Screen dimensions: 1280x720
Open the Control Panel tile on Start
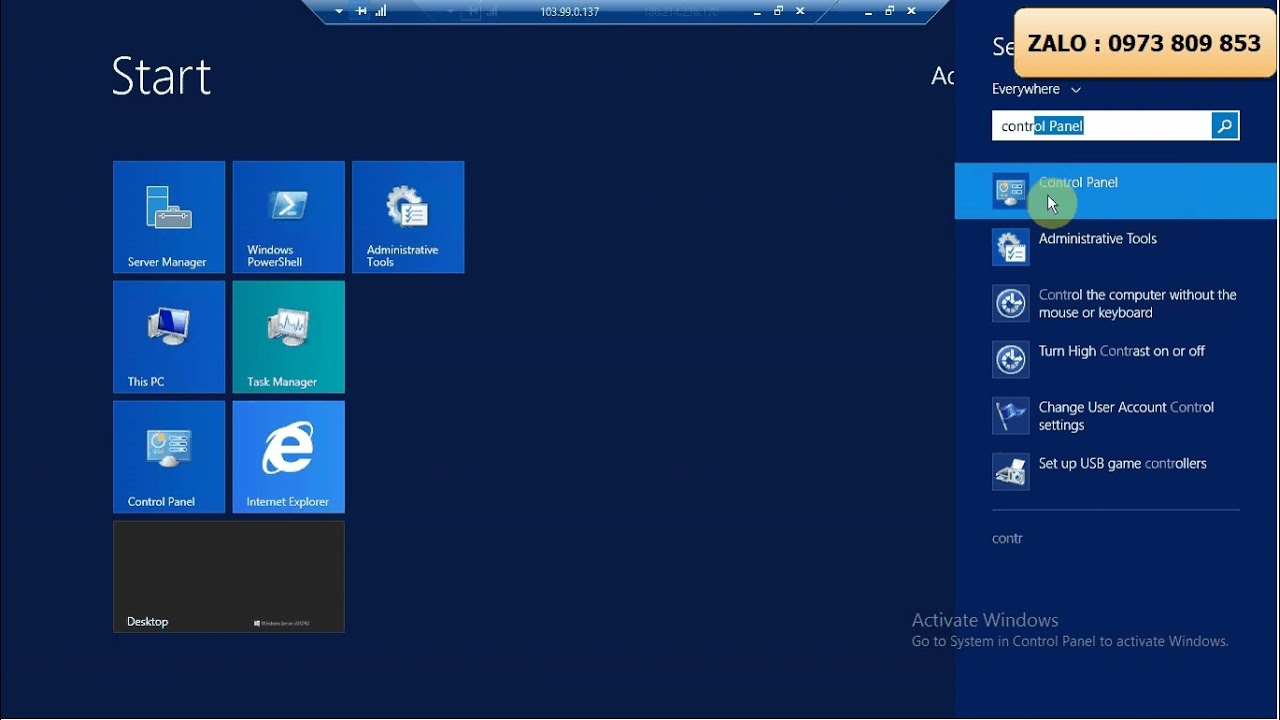169,457
